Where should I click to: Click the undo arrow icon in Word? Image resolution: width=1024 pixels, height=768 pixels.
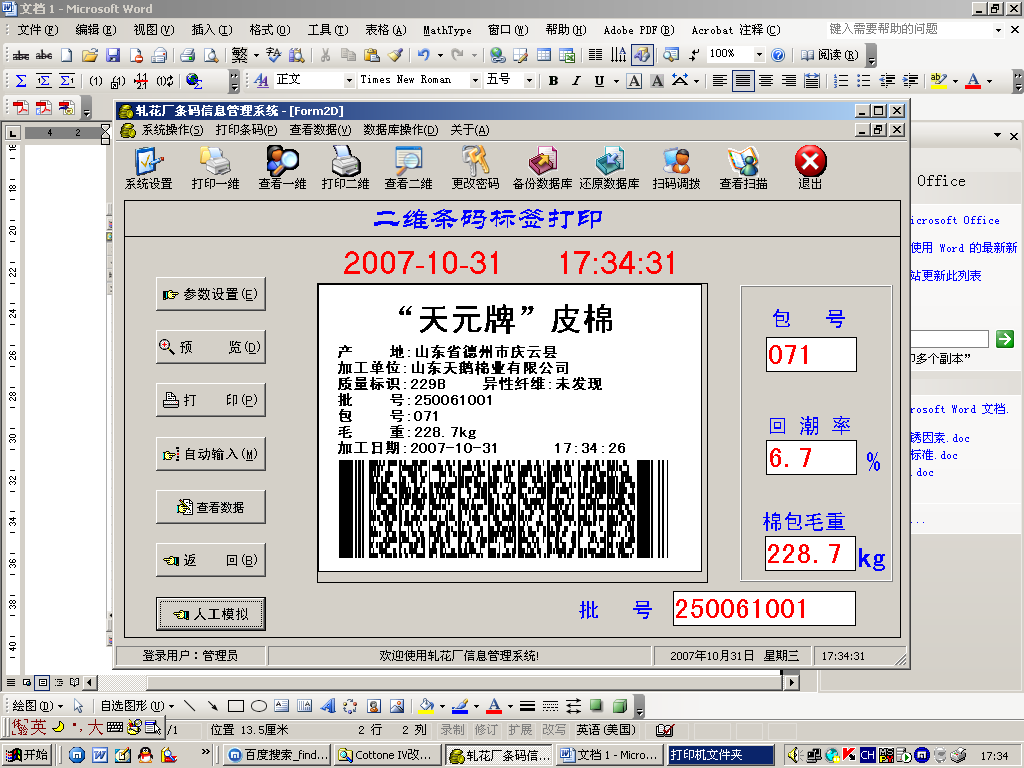tap(424, 55)
